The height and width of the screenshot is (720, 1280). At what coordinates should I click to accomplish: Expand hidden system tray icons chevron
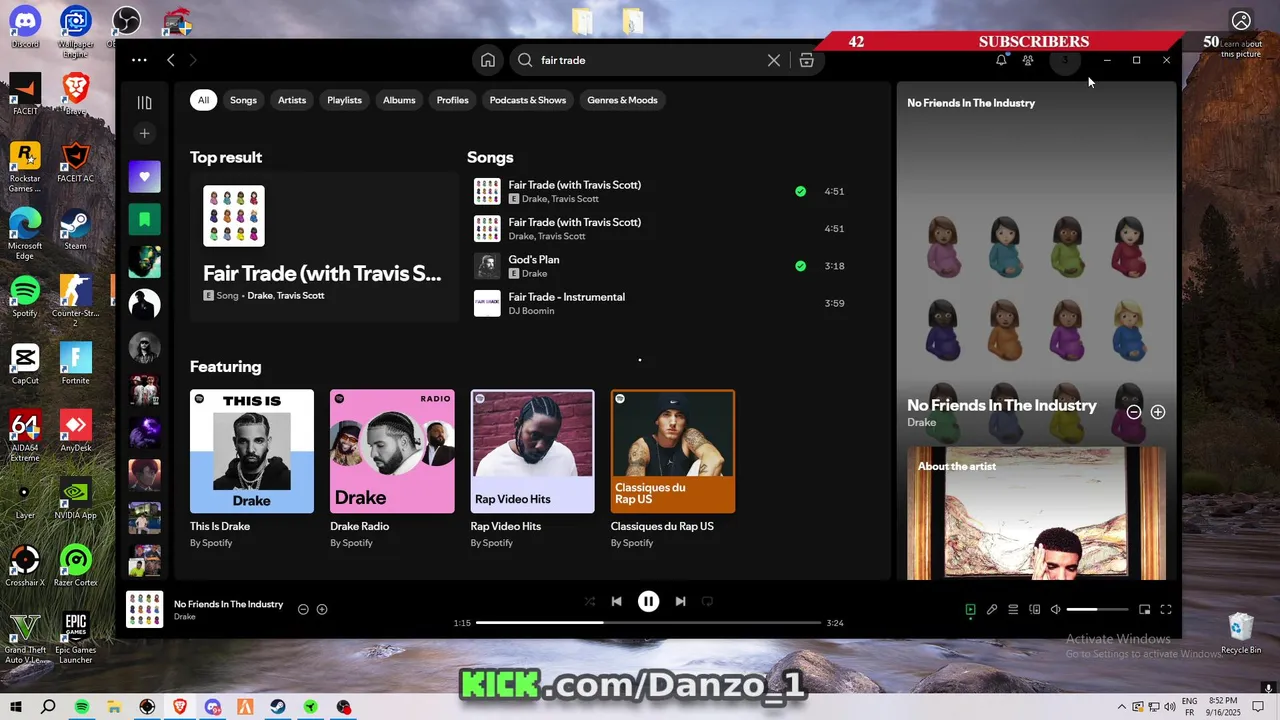tap(1121, 707)
